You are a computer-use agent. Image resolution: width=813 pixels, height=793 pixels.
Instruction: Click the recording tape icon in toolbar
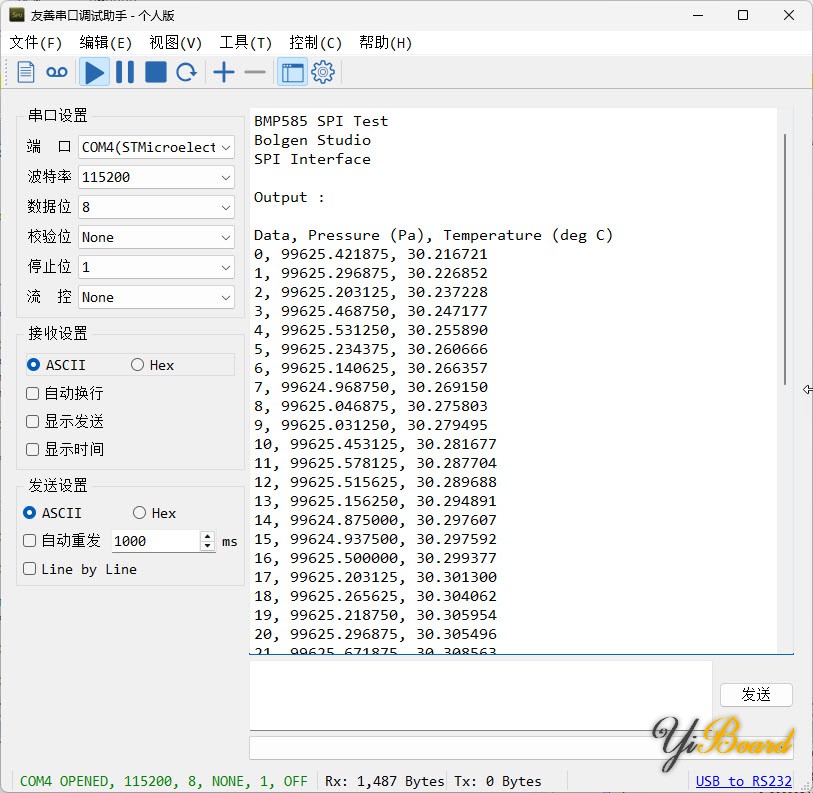coord(57,72)
